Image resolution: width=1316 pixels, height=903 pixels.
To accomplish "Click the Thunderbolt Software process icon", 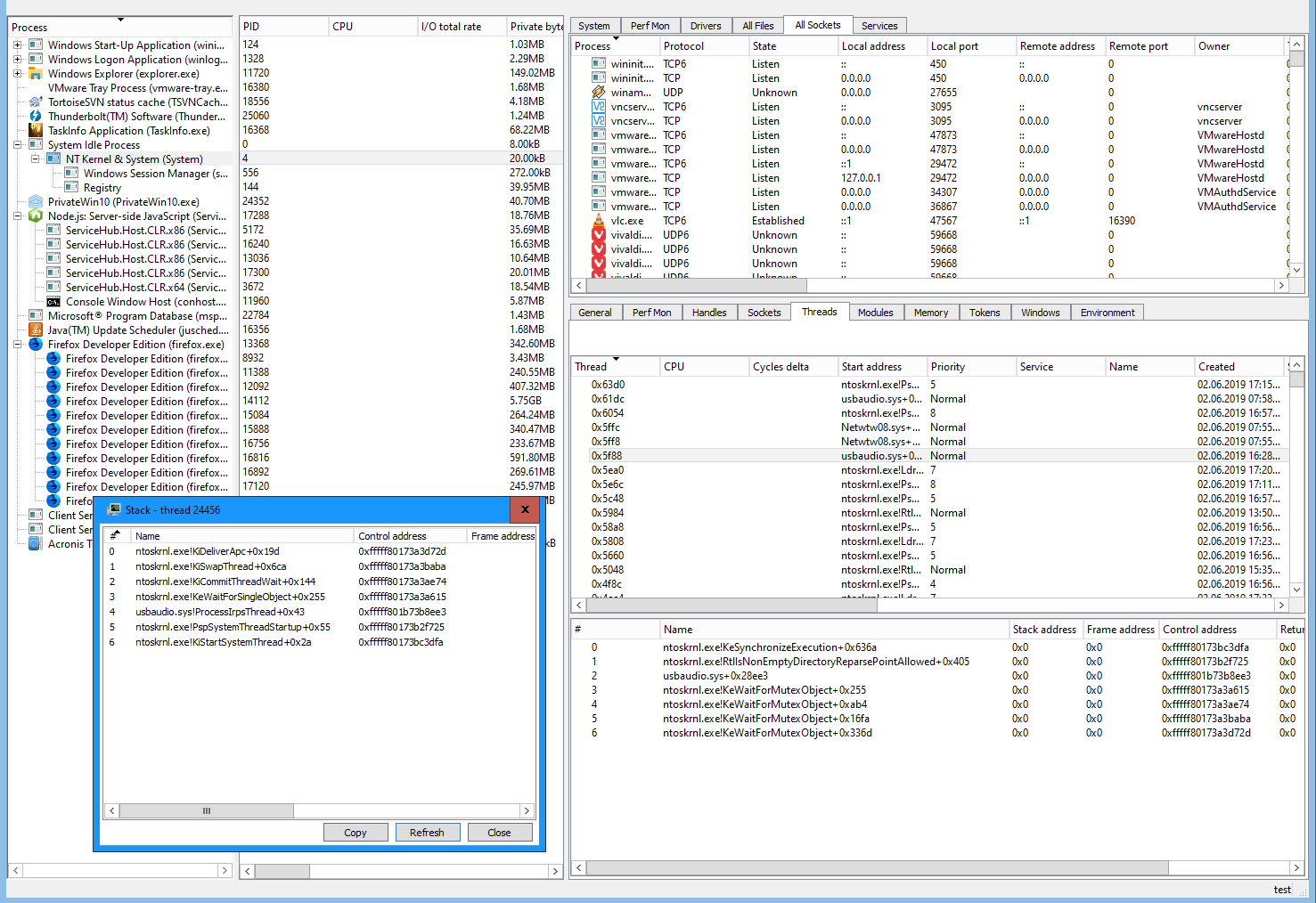I will point(36,116).
